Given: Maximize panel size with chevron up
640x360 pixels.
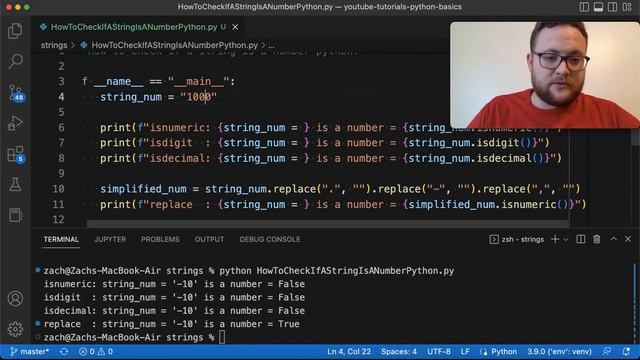Looking at the screenshot, I should click(x=613, y=239).
